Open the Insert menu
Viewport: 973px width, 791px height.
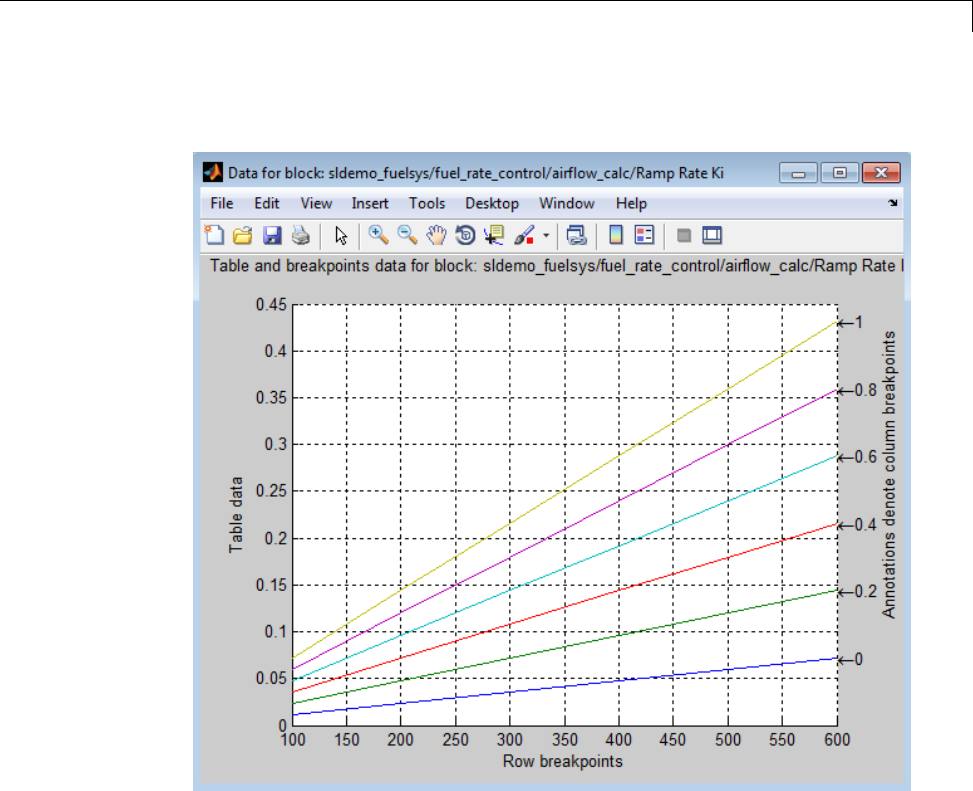[x=370, y=203]
